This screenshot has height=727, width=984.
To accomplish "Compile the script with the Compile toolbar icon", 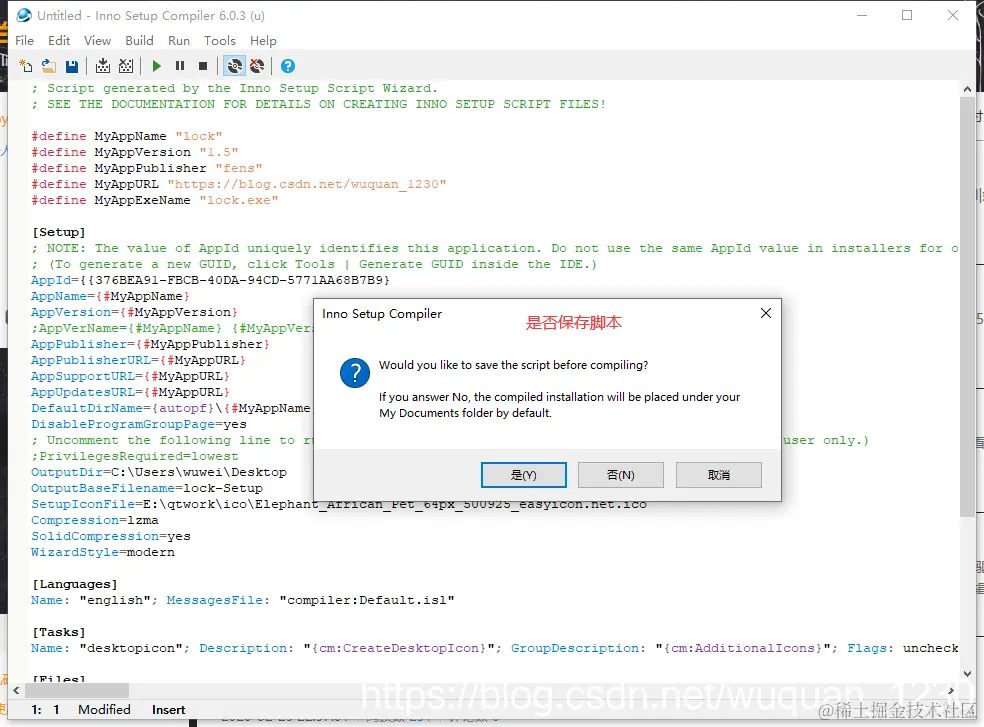I will click(x=103, y=66).
